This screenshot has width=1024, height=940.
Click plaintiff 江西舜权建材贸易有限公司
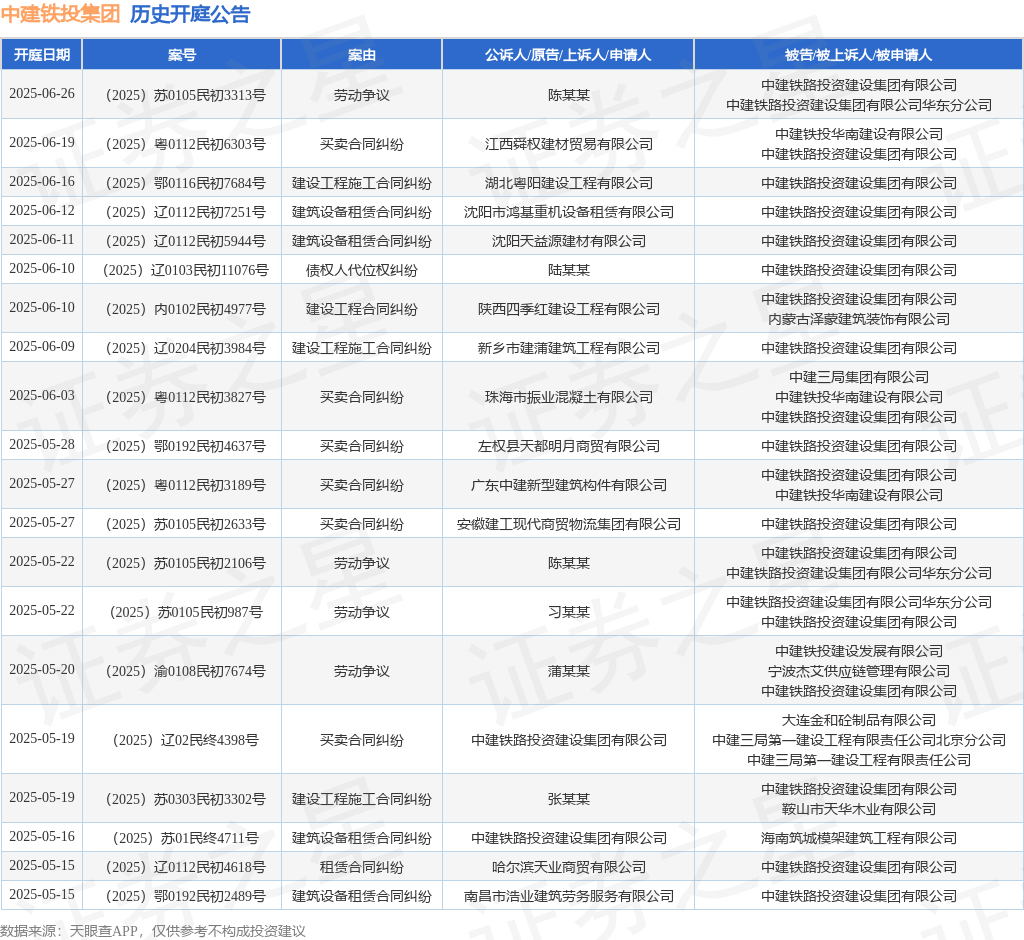(569, 144)
